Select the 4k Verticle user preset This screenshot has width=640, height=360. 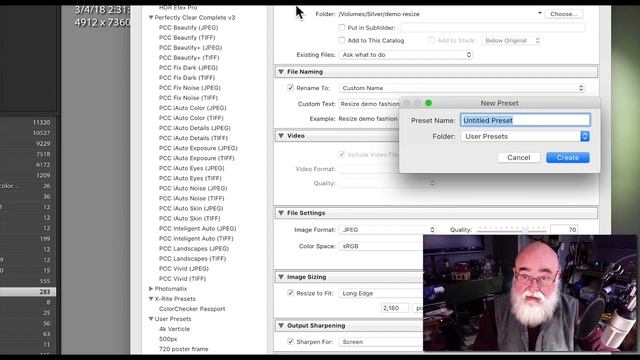[x=174, y=329]
